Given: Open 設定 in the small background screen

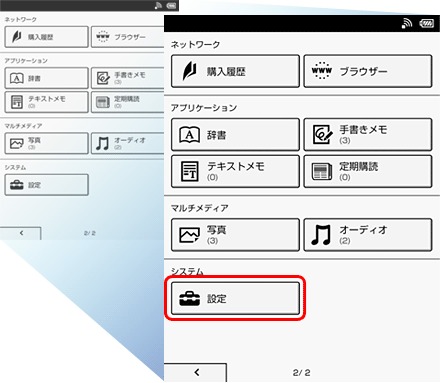Looking at the screenshot, I should (x=46, y=185).
